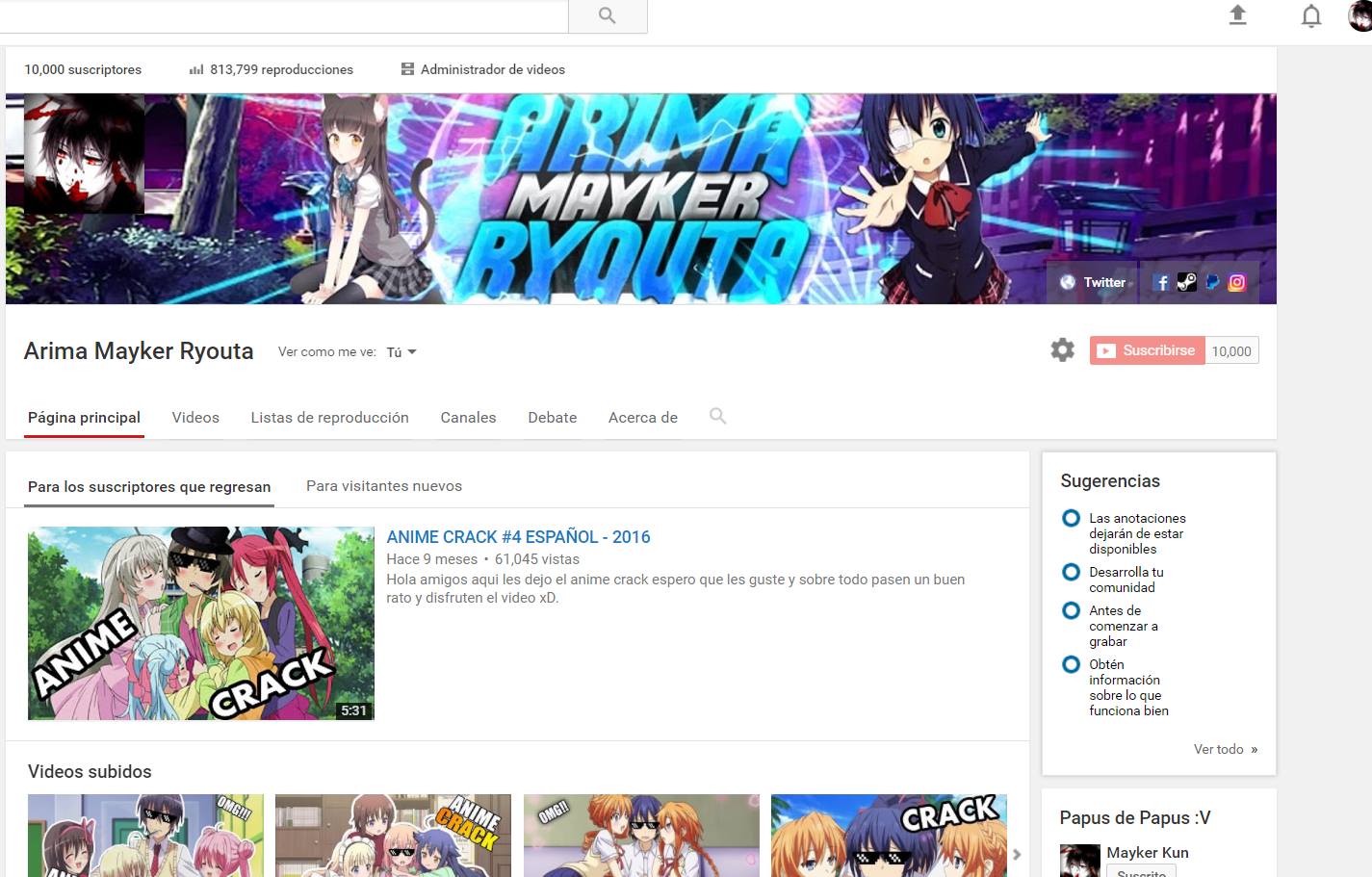Open the Mayker Kun channel link
This screenshot has width=1372, height=877.
coord(1148,853)
